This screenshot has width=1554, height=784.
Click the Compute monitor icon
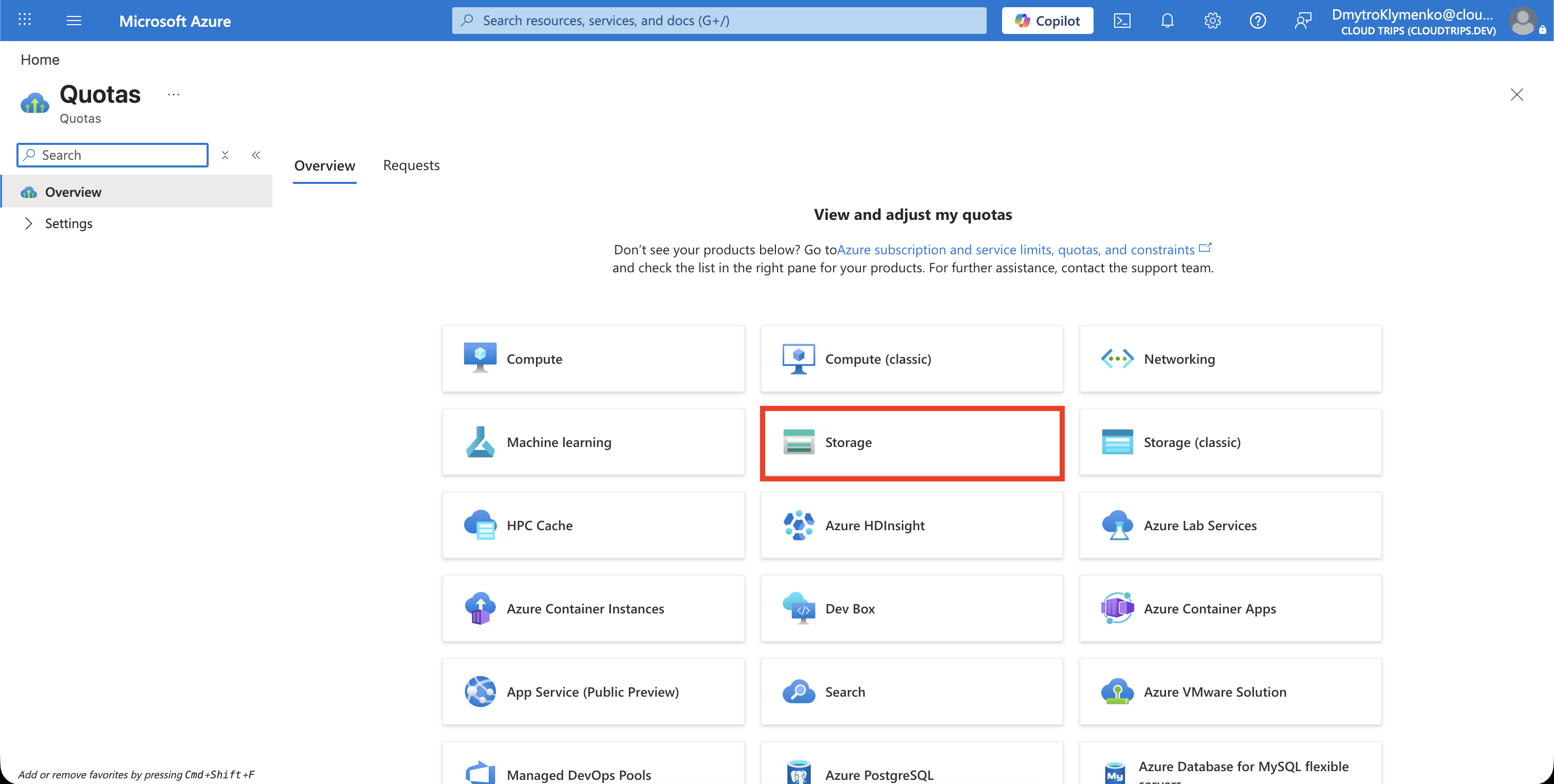tap(480, 358)
